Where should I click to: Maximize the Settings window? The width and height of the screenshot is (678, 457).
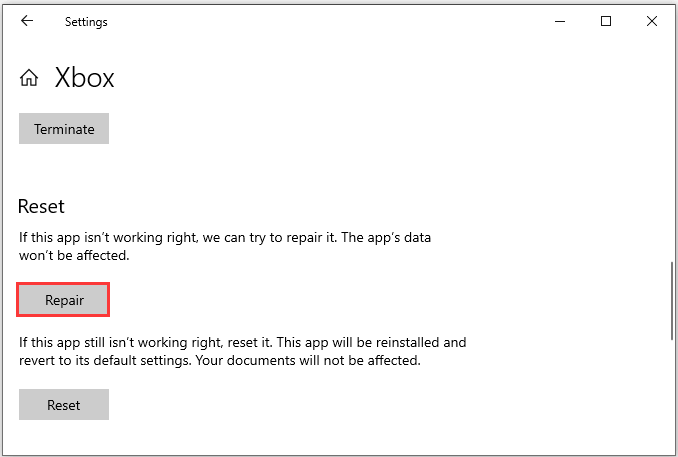[606, 21]
